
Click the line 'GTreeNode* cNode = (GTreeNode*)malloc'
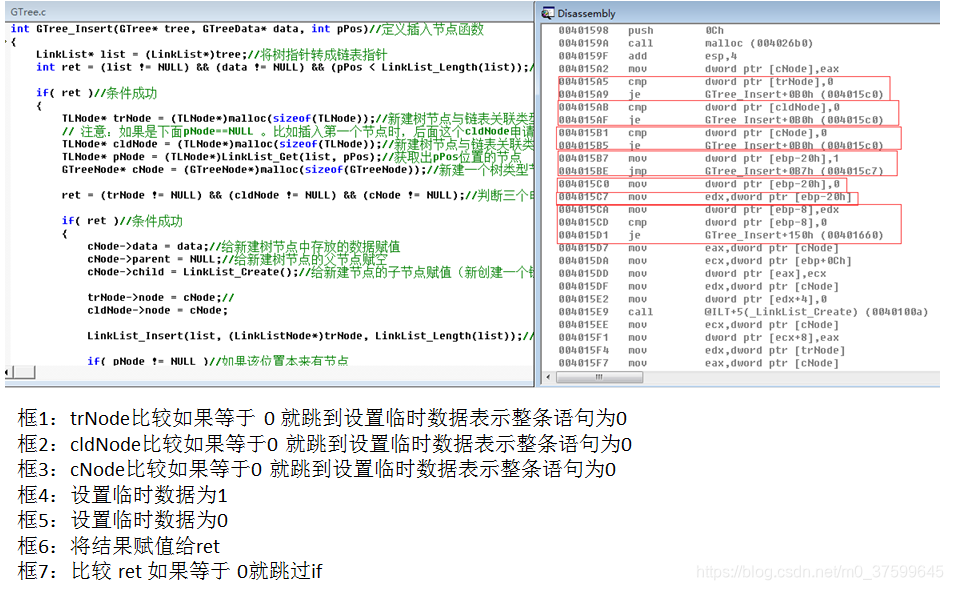click(x=298, y=170)
